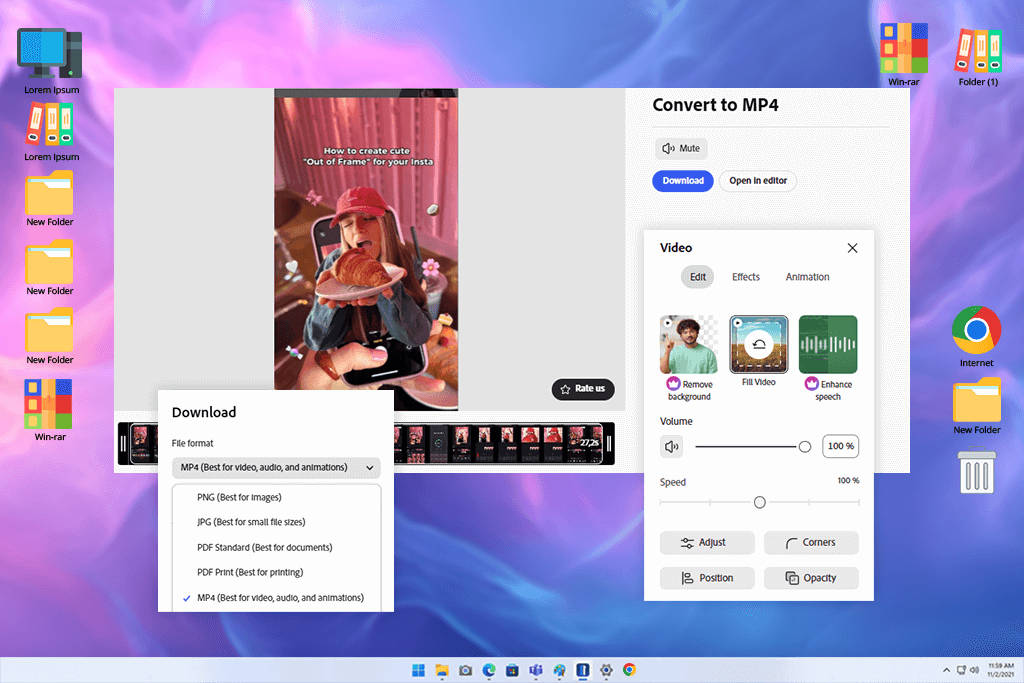Open the first New Folder on the left
1024x683 pixels.
click(50, 199)
